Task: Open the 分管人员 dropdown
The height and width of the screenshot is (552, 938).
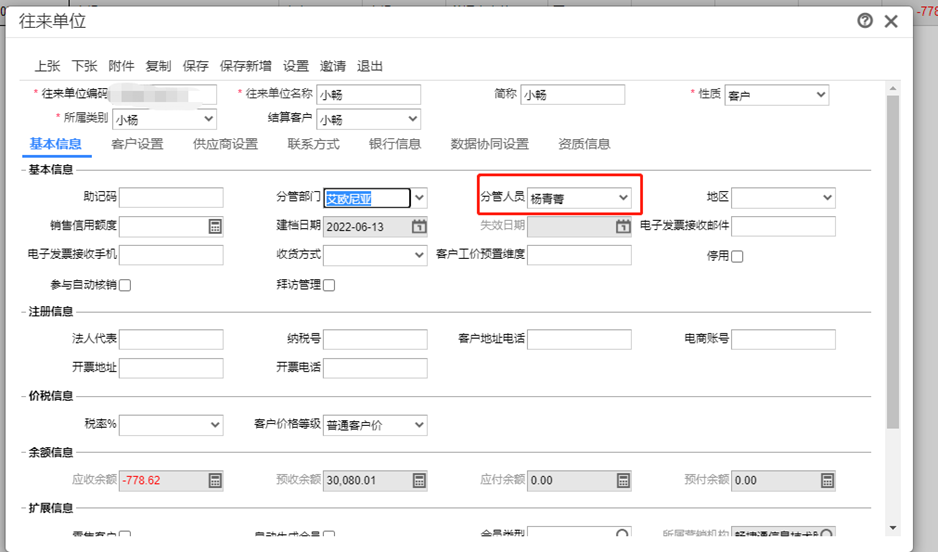Action: pyautogui.click(x=623, y=197)
